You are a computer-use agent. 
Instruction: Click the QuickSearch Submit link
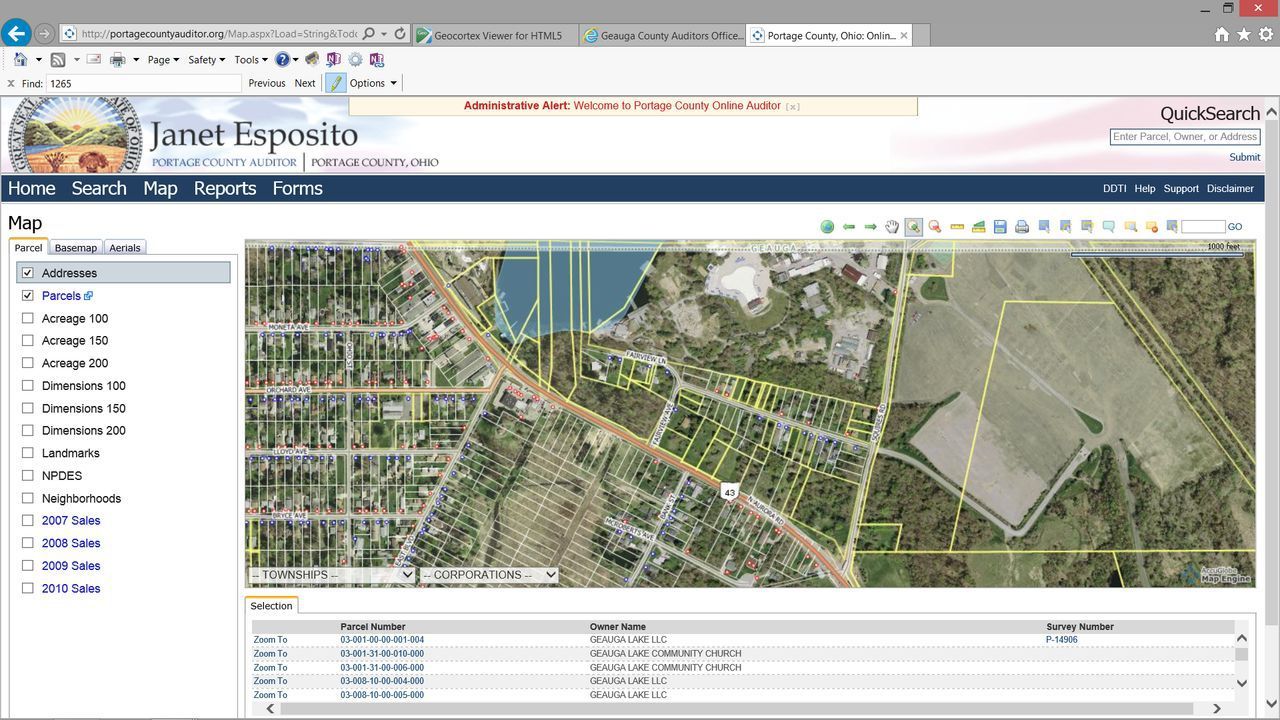[1244, 157]
